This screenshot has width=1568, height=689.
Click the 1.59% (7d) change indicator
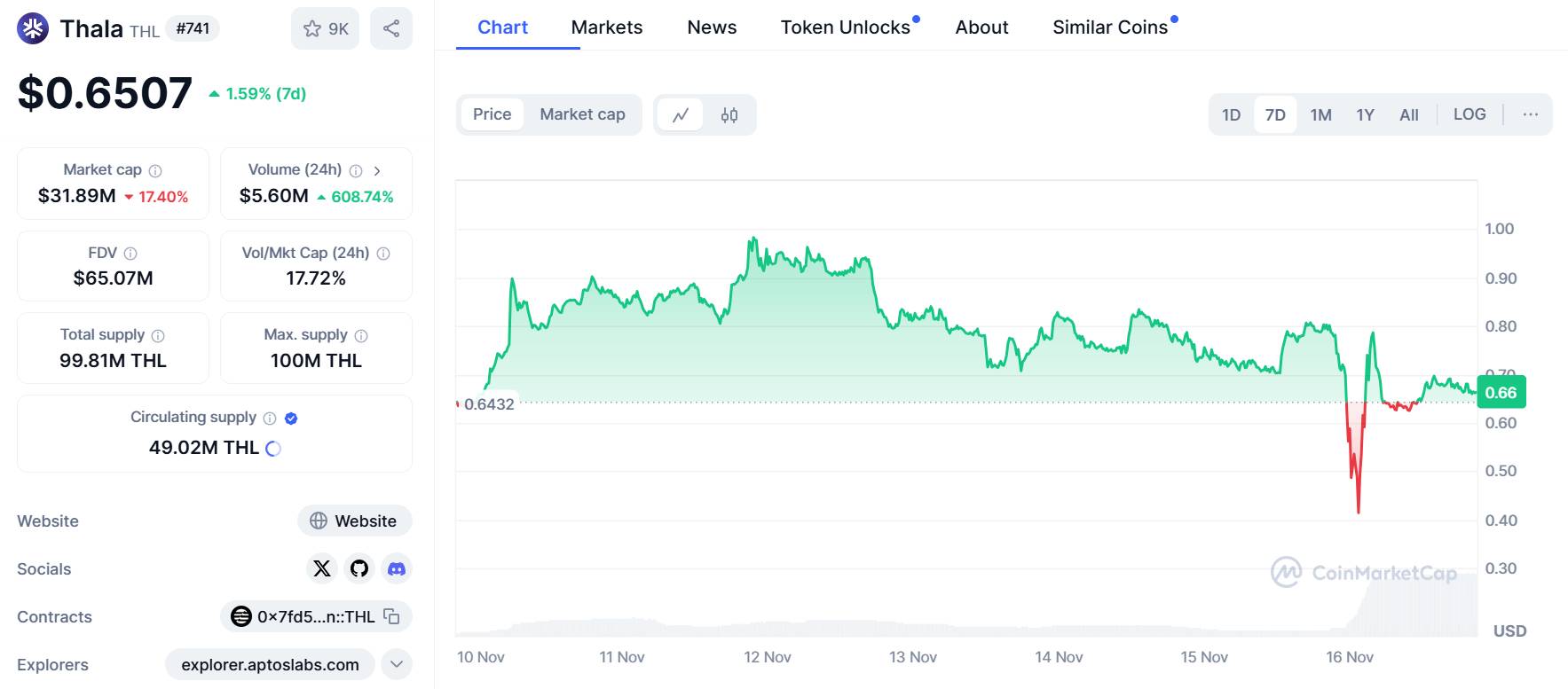click(x=257, y=94)
